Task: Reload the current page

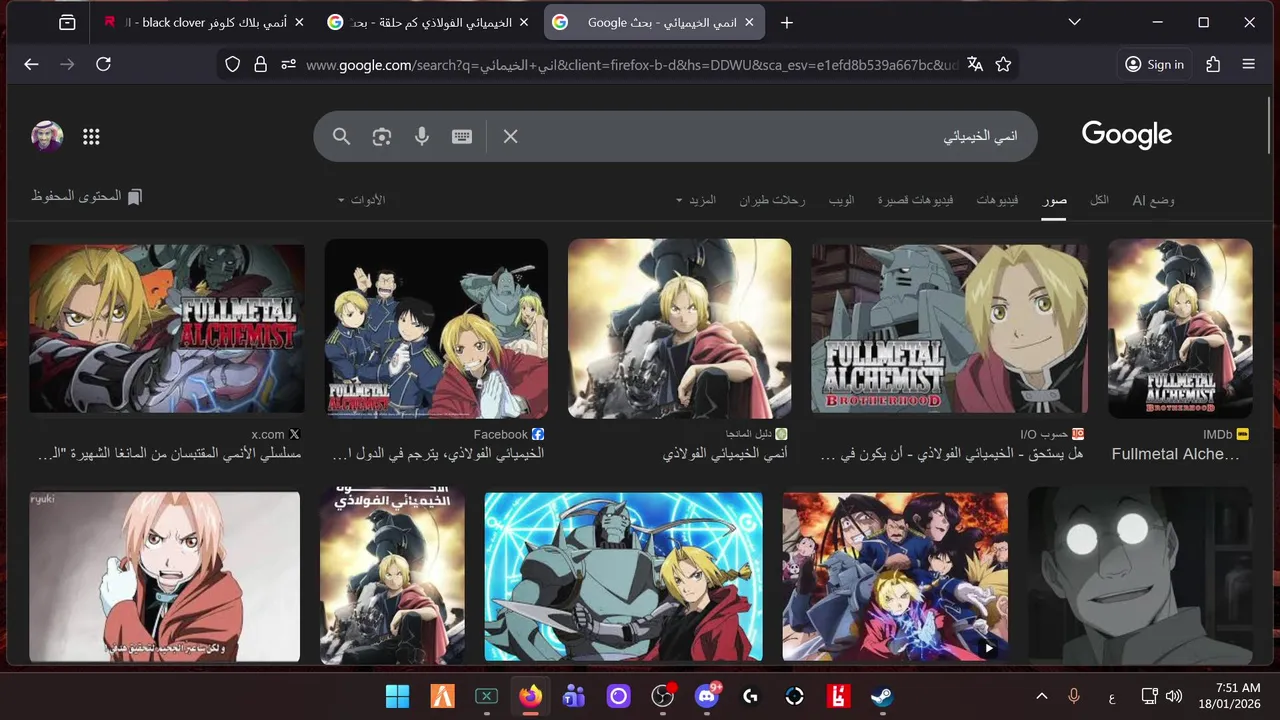Action: click(x=103, y=64)
